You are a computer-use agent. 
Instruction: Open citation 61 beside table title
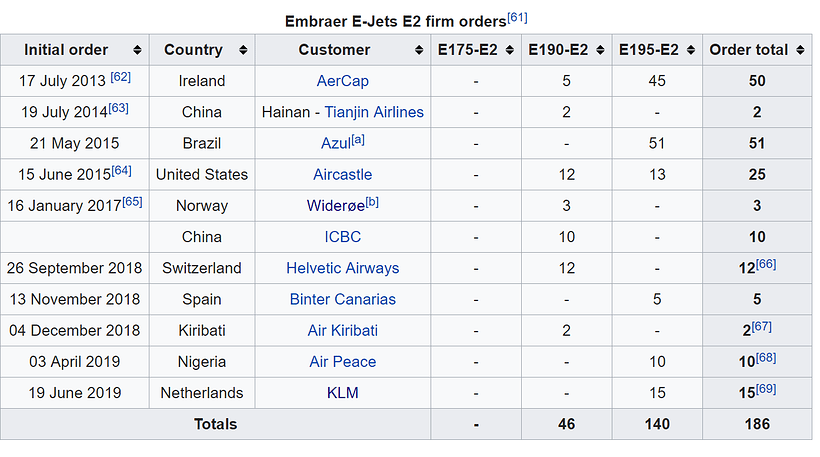click(x=517, y=17)
